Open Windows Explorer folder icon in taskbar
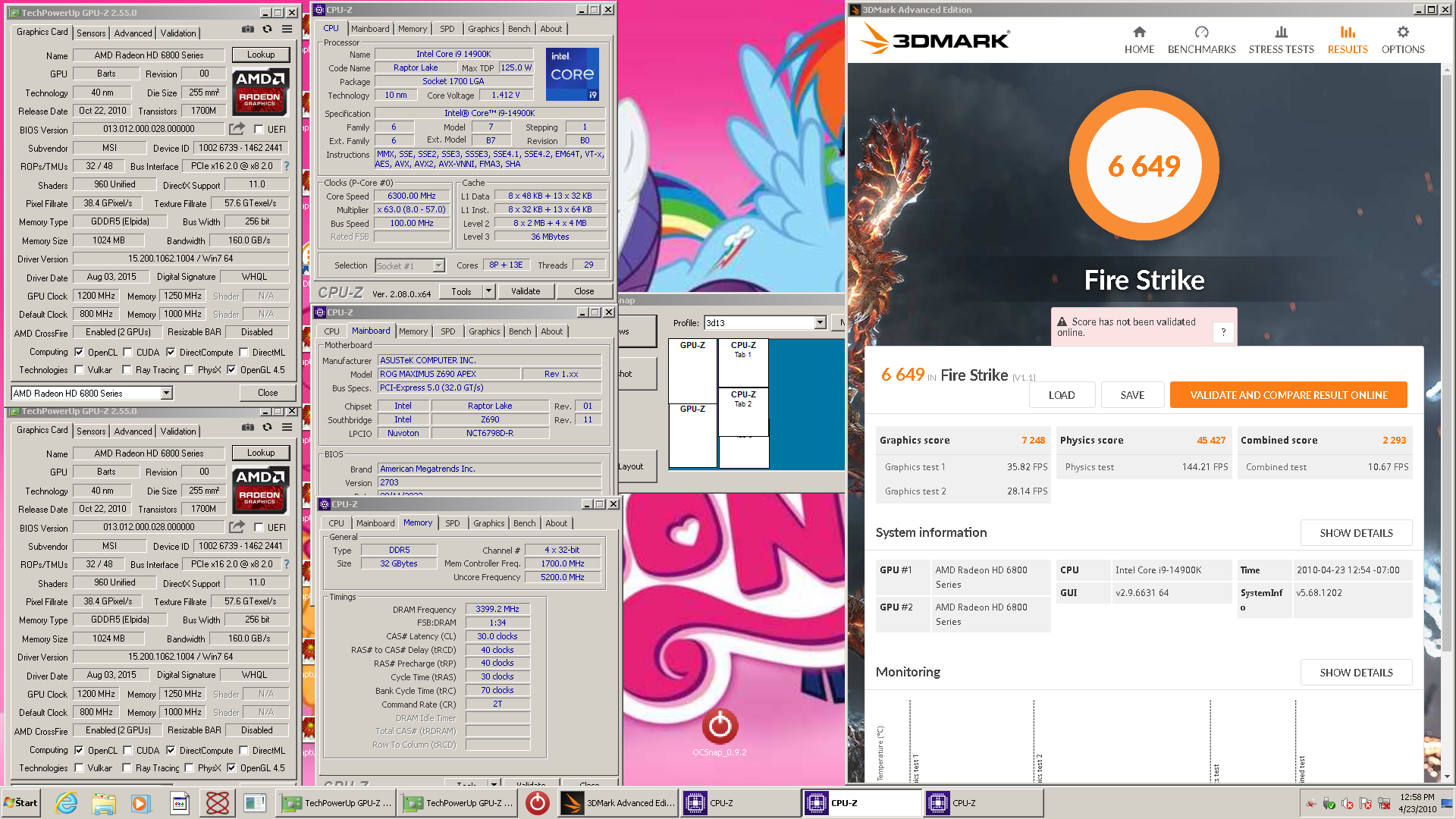 point(104,803)
